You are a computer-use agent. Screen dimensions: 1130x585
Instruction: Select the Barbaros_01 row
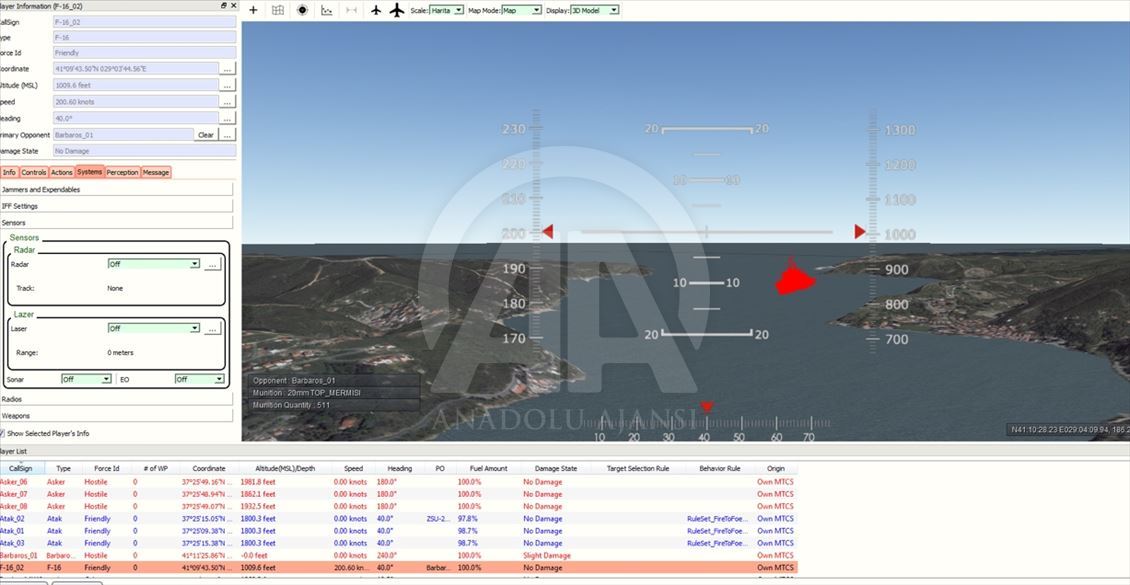click(x=399, y=555)
